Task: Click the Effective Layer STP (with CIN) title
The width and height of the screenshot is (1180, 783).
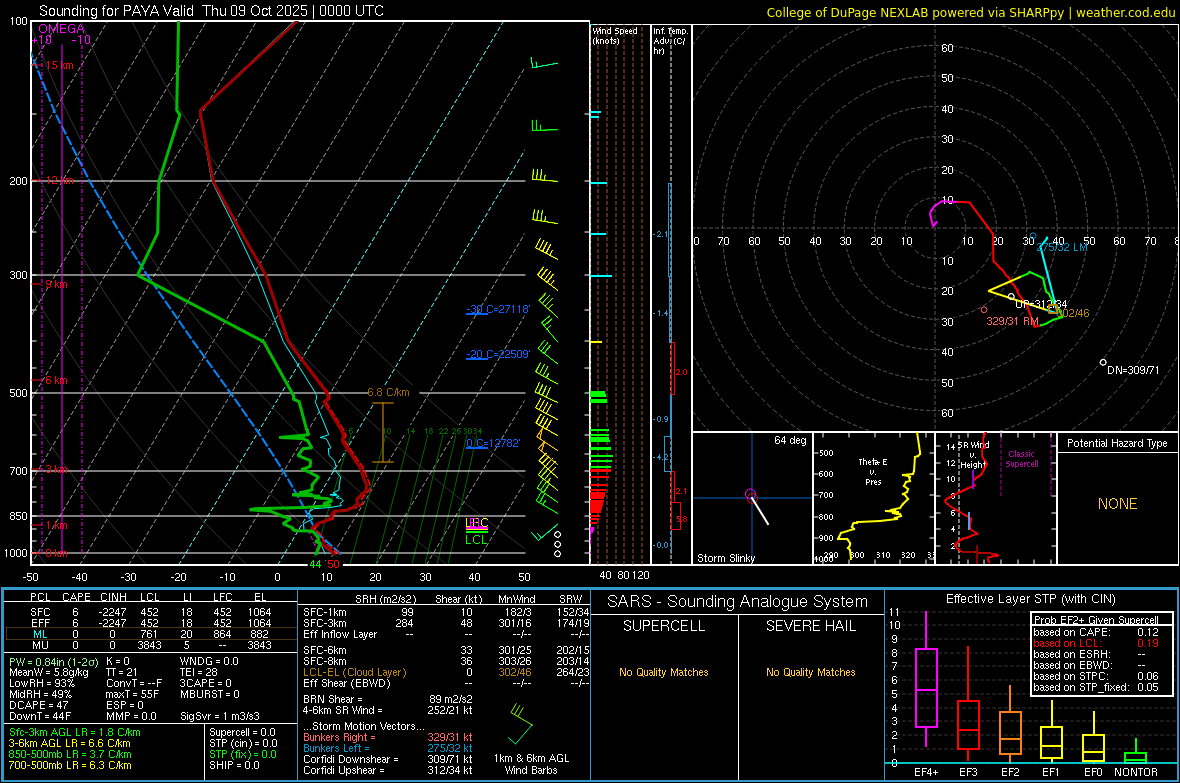Action: pos(1031,599)
